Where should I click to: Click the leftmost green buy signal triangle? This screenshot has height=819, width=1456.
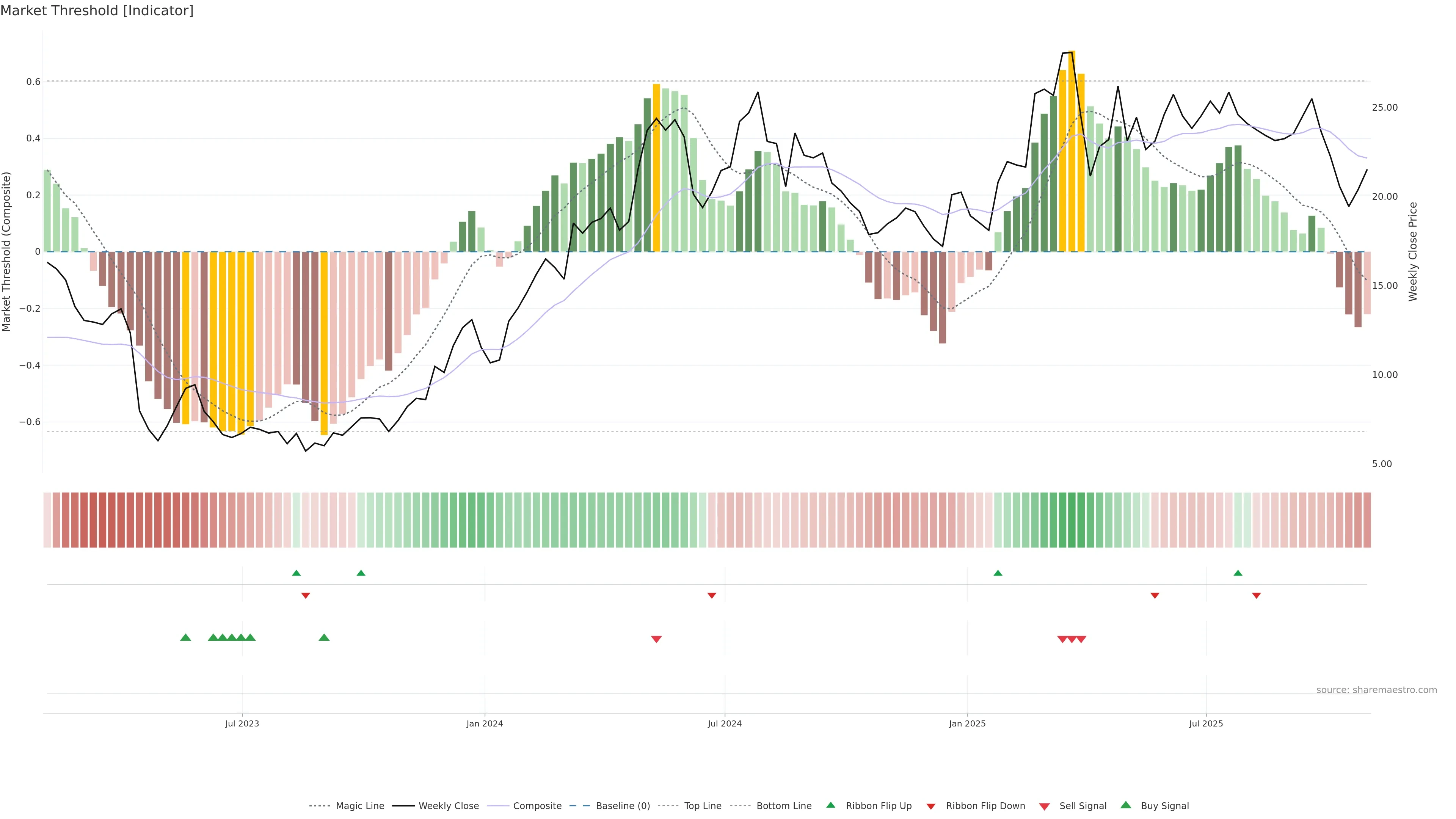click(x=185, y=637)
